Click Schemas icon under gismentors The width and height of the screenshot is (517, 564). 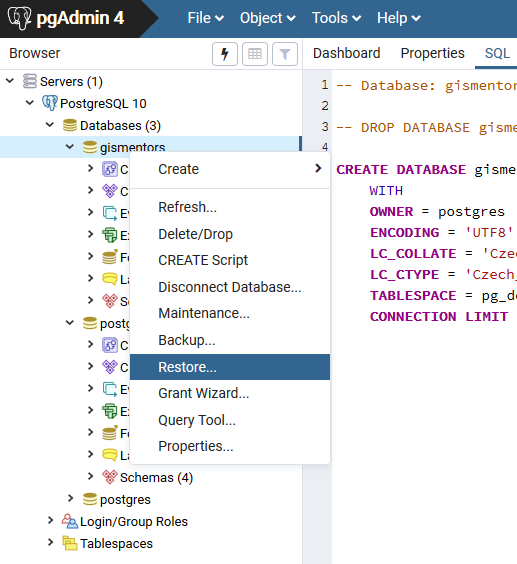tap(110, 301)
